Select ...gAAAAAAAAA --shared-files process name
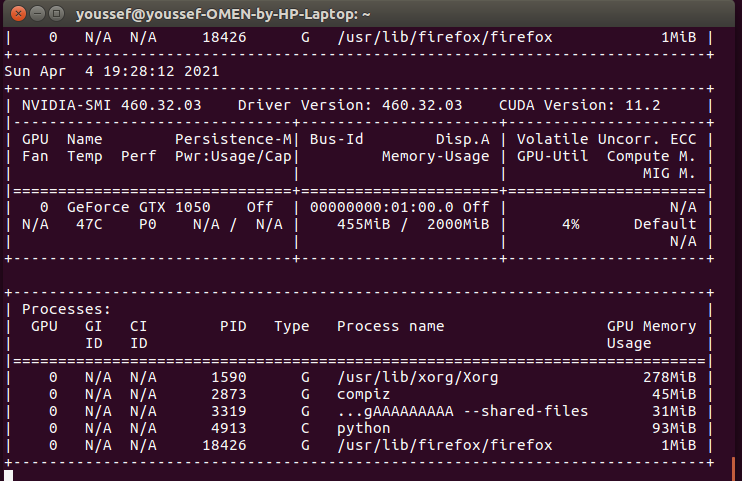742x481 pixels. point(463,411)
